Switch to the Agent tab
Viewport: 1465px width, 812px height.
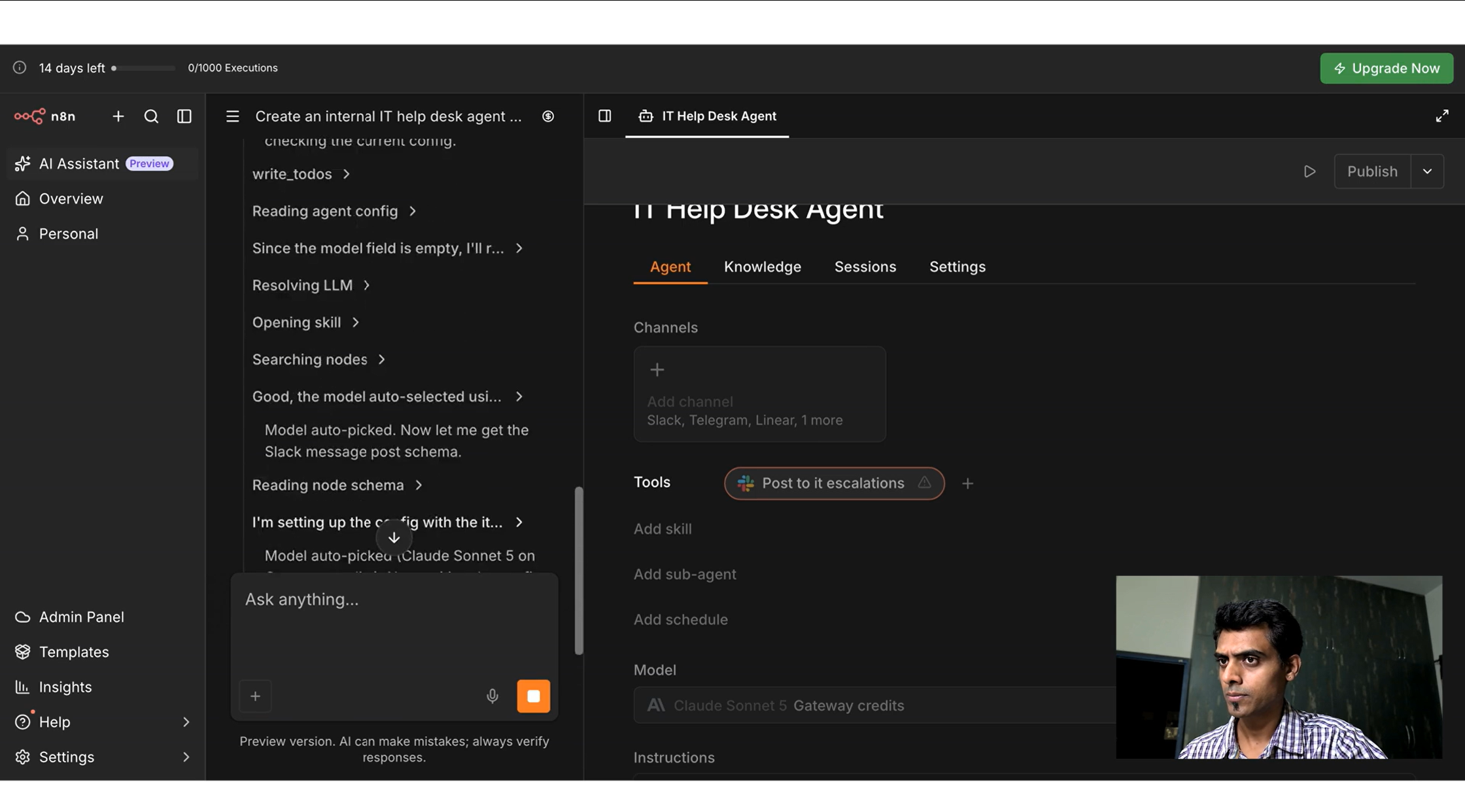pos(670,267)
